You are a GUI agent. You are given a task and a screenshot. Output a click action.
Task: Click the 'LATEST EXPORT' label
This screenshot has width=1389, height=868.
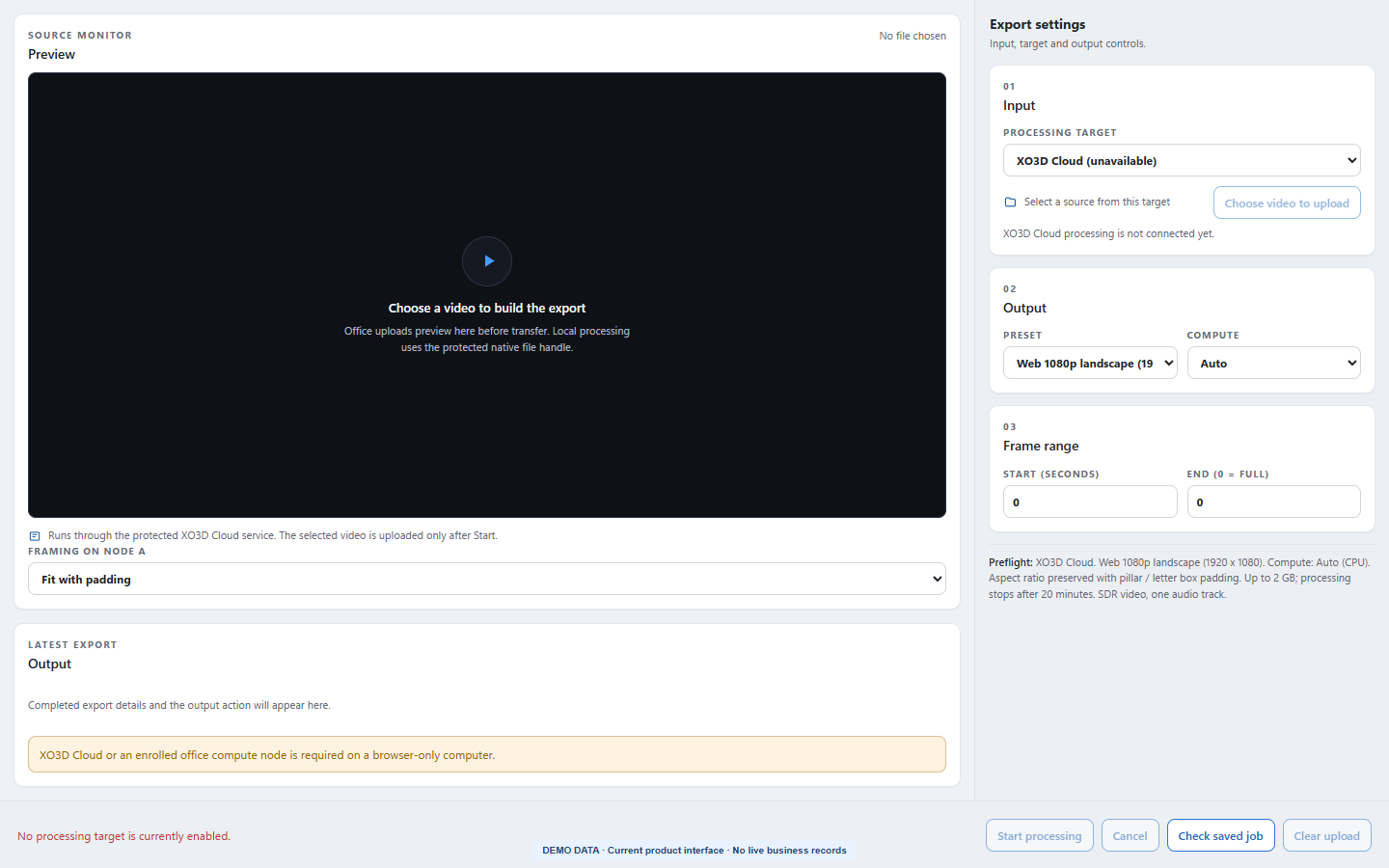point(72,645)
